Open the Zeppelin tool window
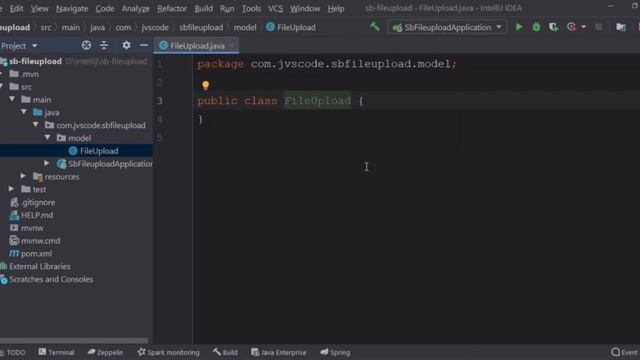The height and width of the screenshot is (360, 640). [x=105, y=352]
